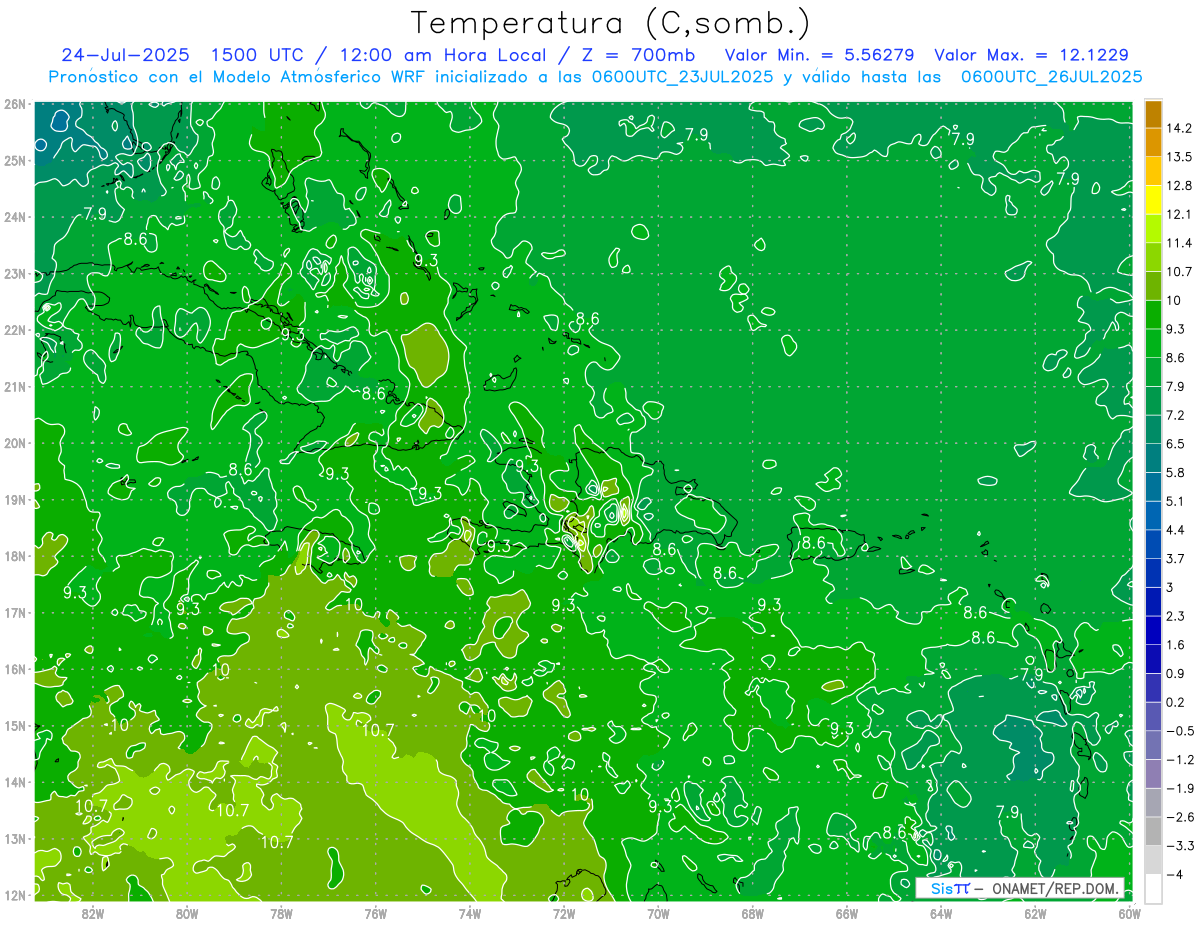
Task: Click the 3.7 value on the colorbar
Action: [x=1176, y=558]
